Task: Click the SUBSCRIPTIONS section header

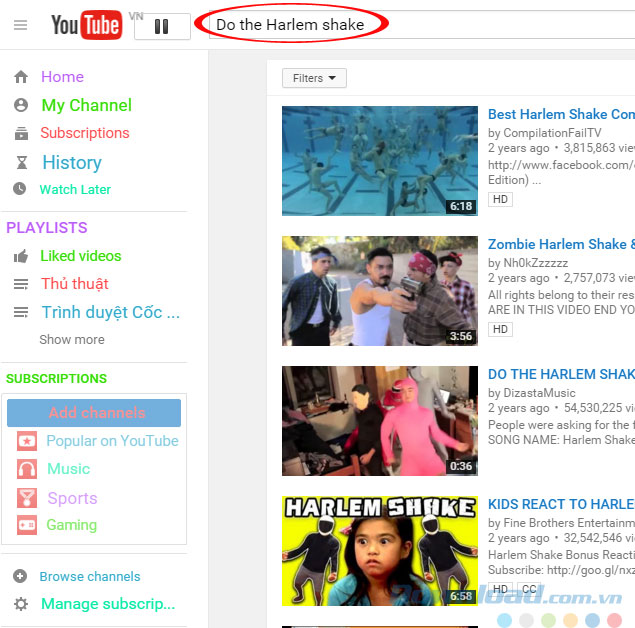Action: tap(56, 378)
